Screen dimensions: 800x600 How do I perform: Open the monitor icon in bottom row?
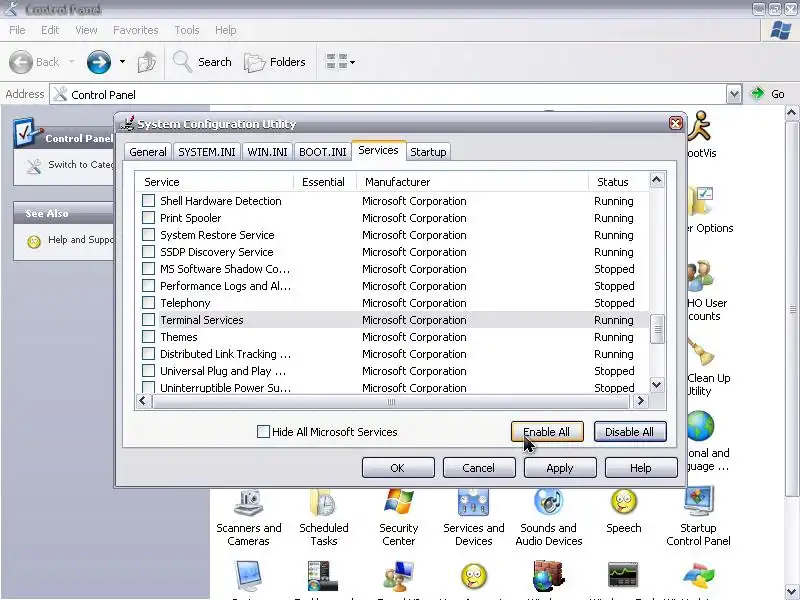[248, 576]
